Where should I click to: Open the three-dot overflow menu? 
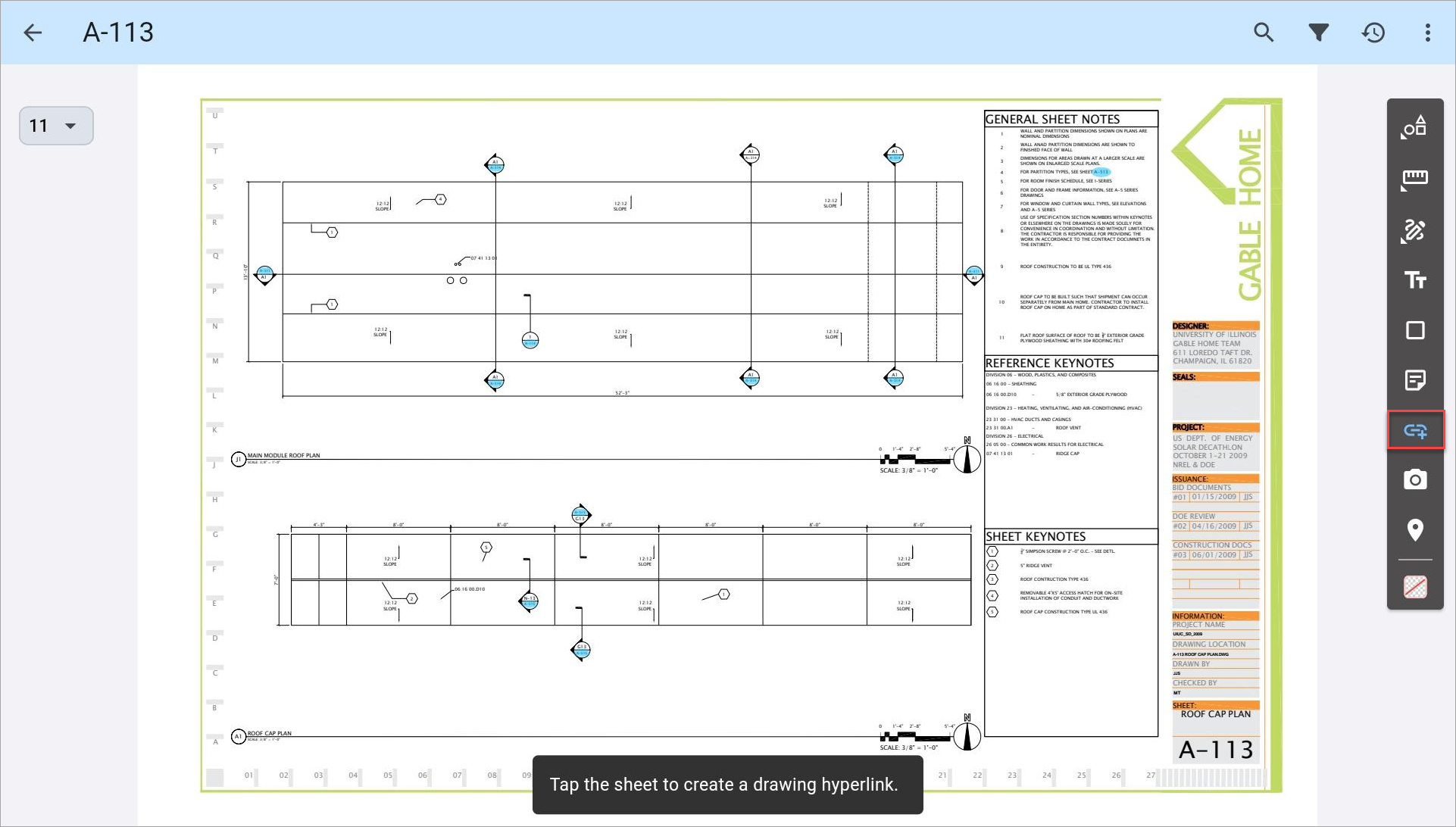[x=1427, y=33]
